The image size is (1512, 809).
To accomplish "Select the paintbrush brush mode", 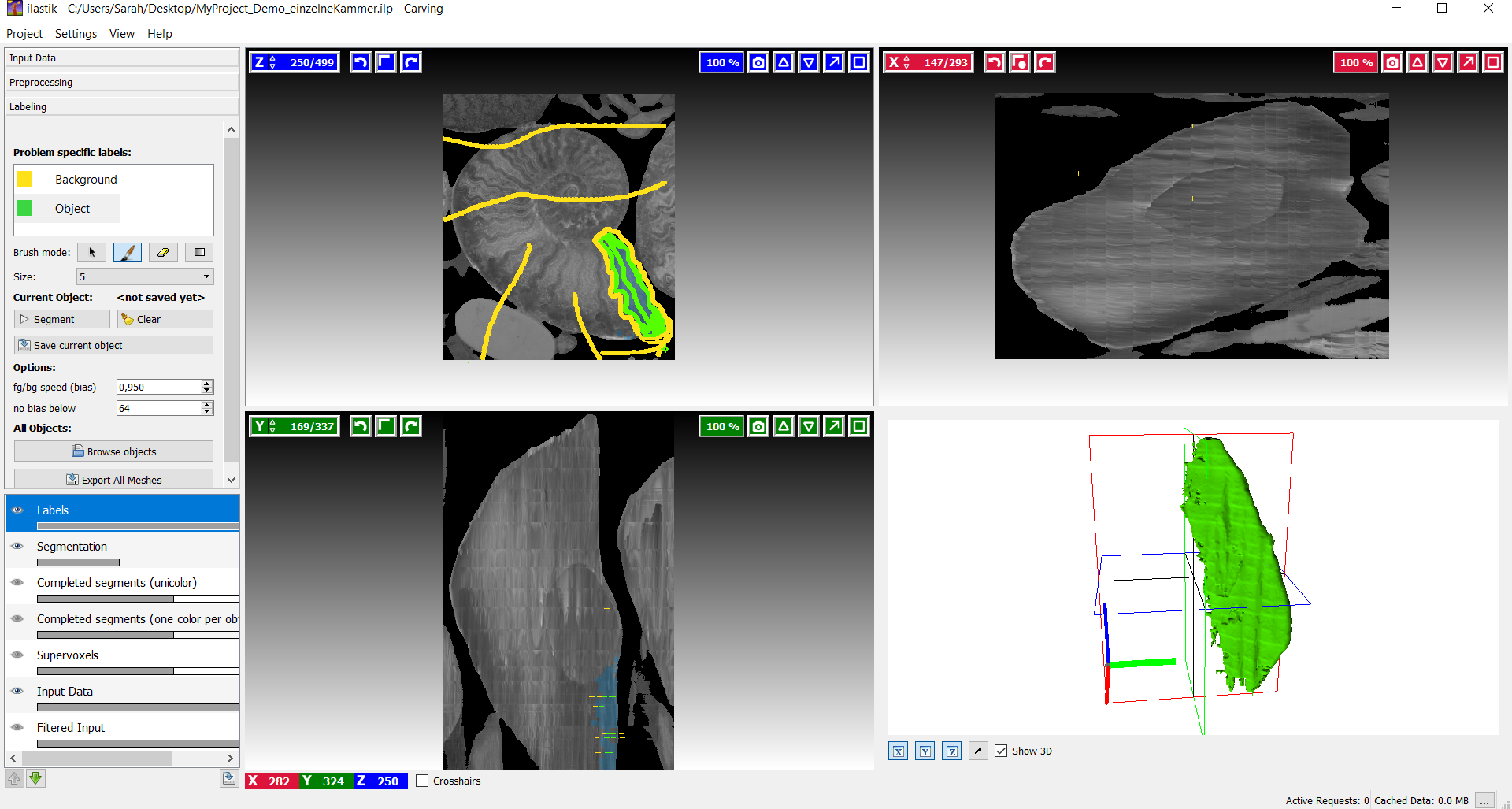I will click(x=128, y=252).
